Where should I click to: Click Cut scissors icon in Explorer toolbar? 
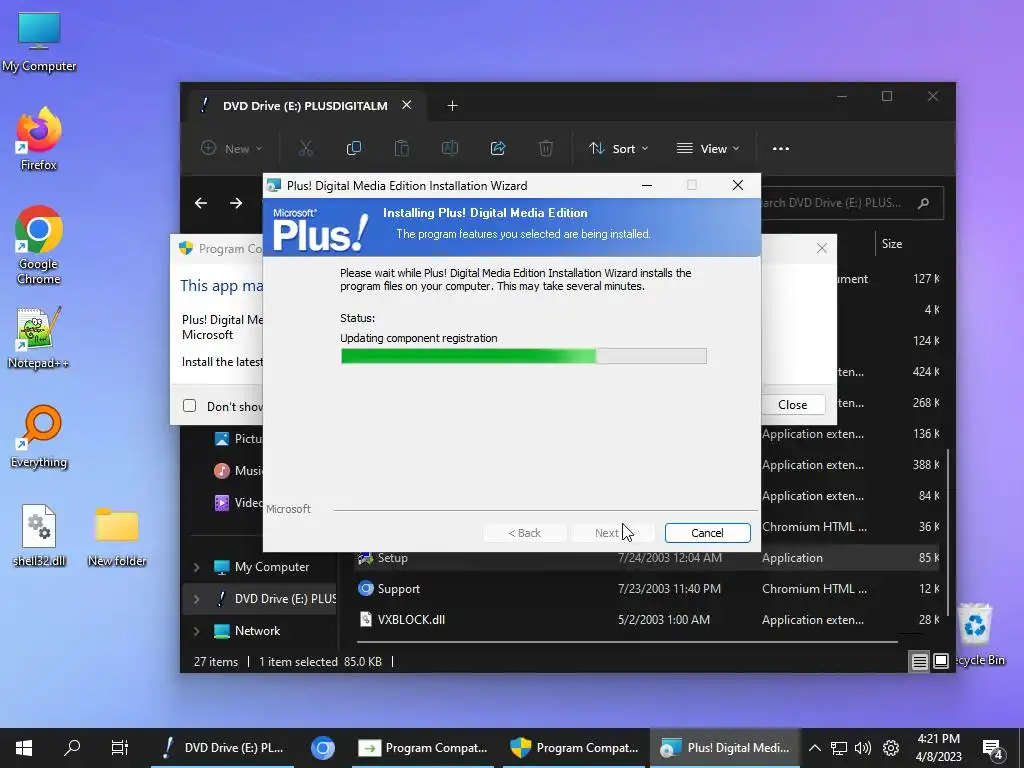point(306,148)
